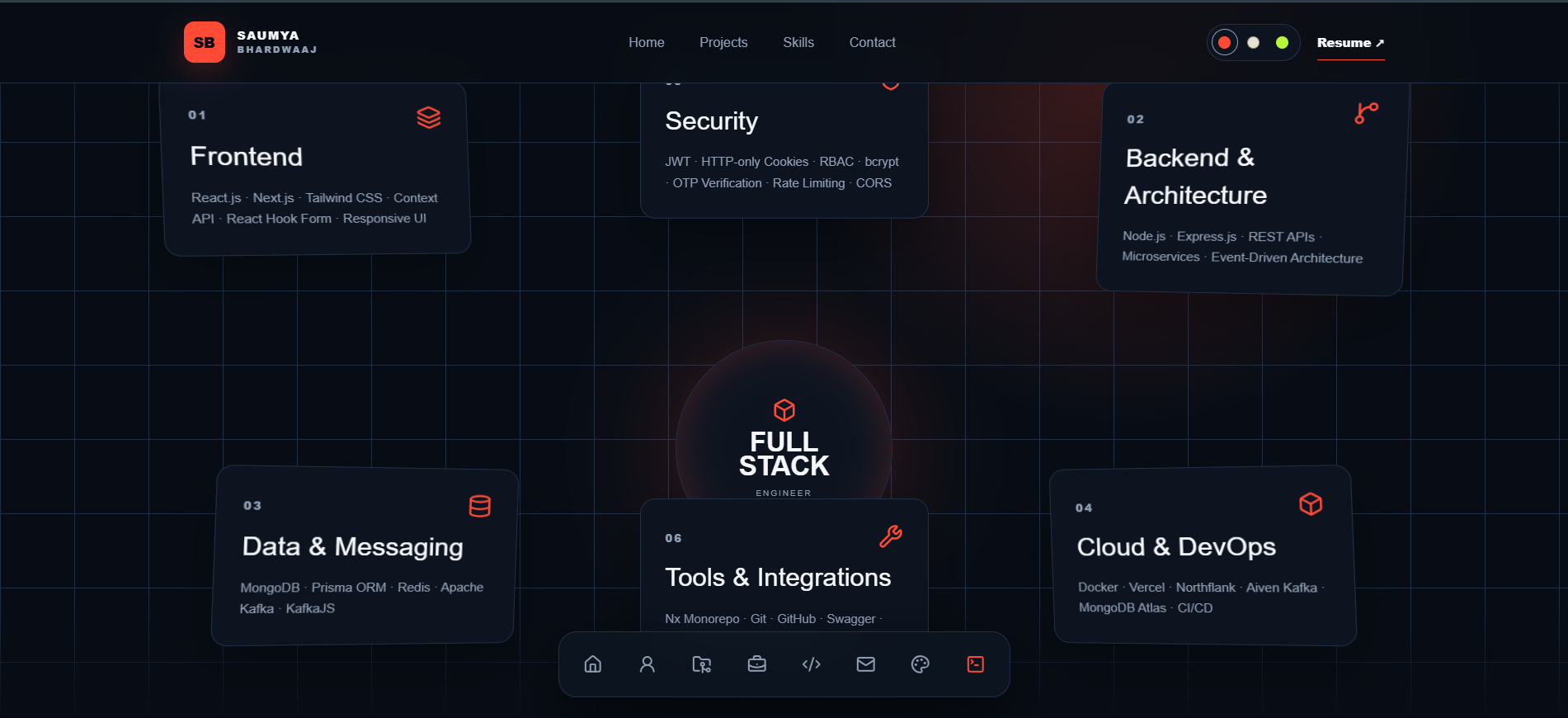Screen dimensions: 1568x718
Task: Click 'Event-Driven Architecture' text
Action: click(x=1287, y=257)
